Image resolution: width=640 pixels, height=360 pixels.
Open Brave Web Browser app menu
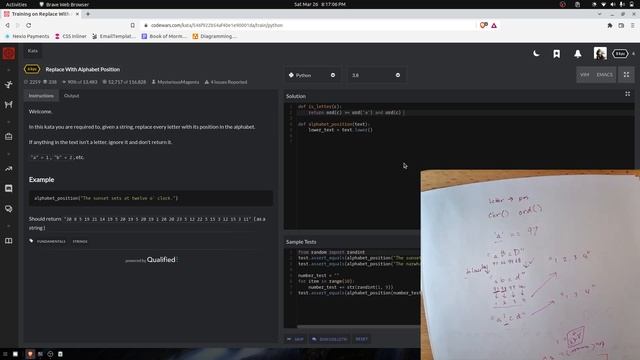coord(64,4)
